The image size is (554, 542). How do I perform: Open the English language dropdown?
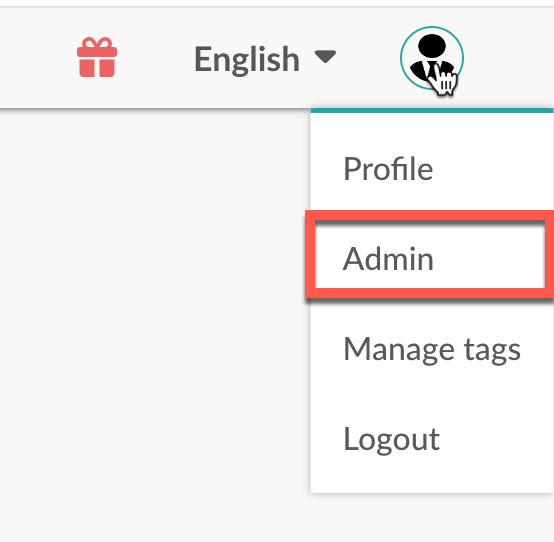(265, 59)
